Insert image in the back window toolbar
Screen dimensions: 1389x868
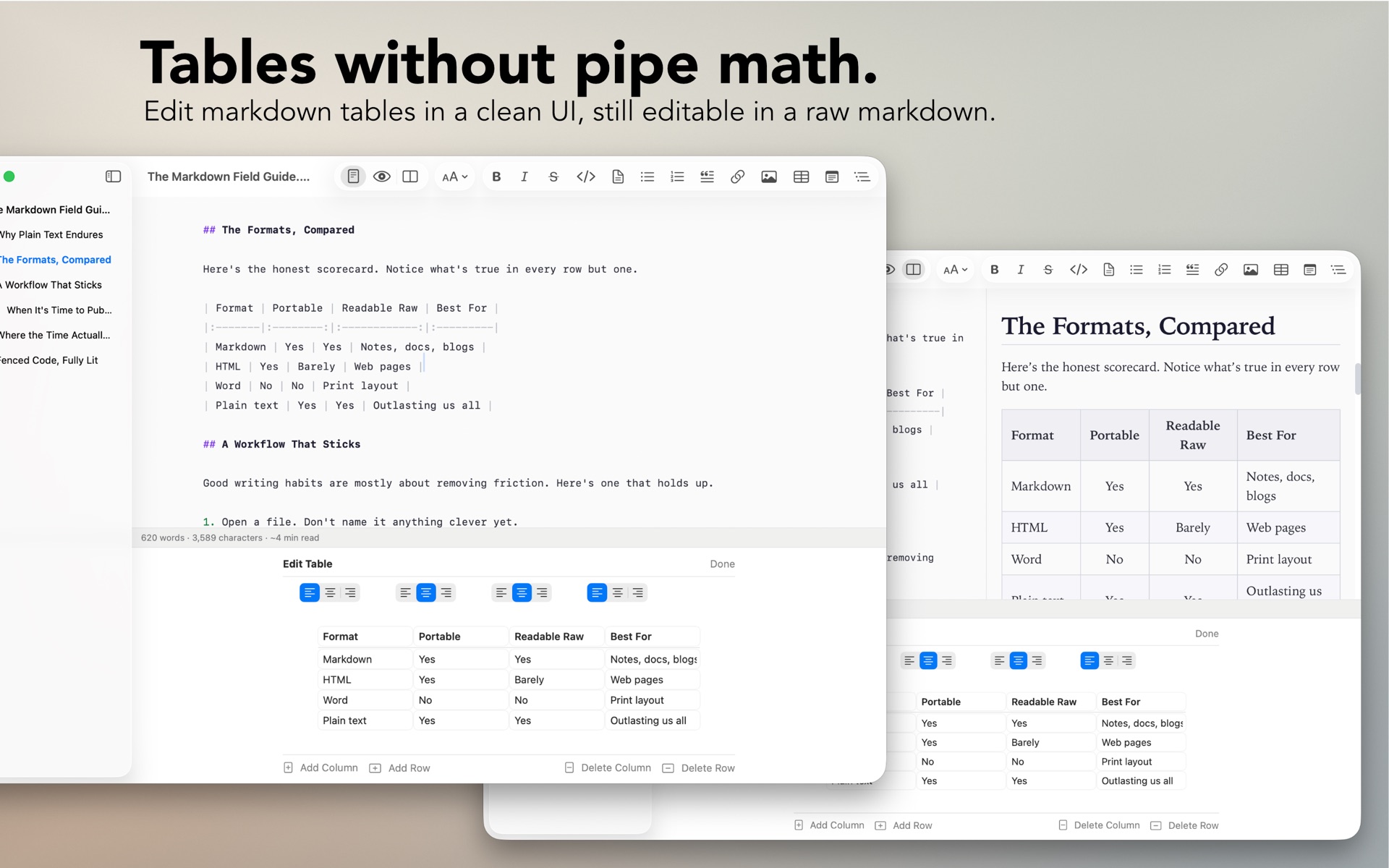(1251, 270)
